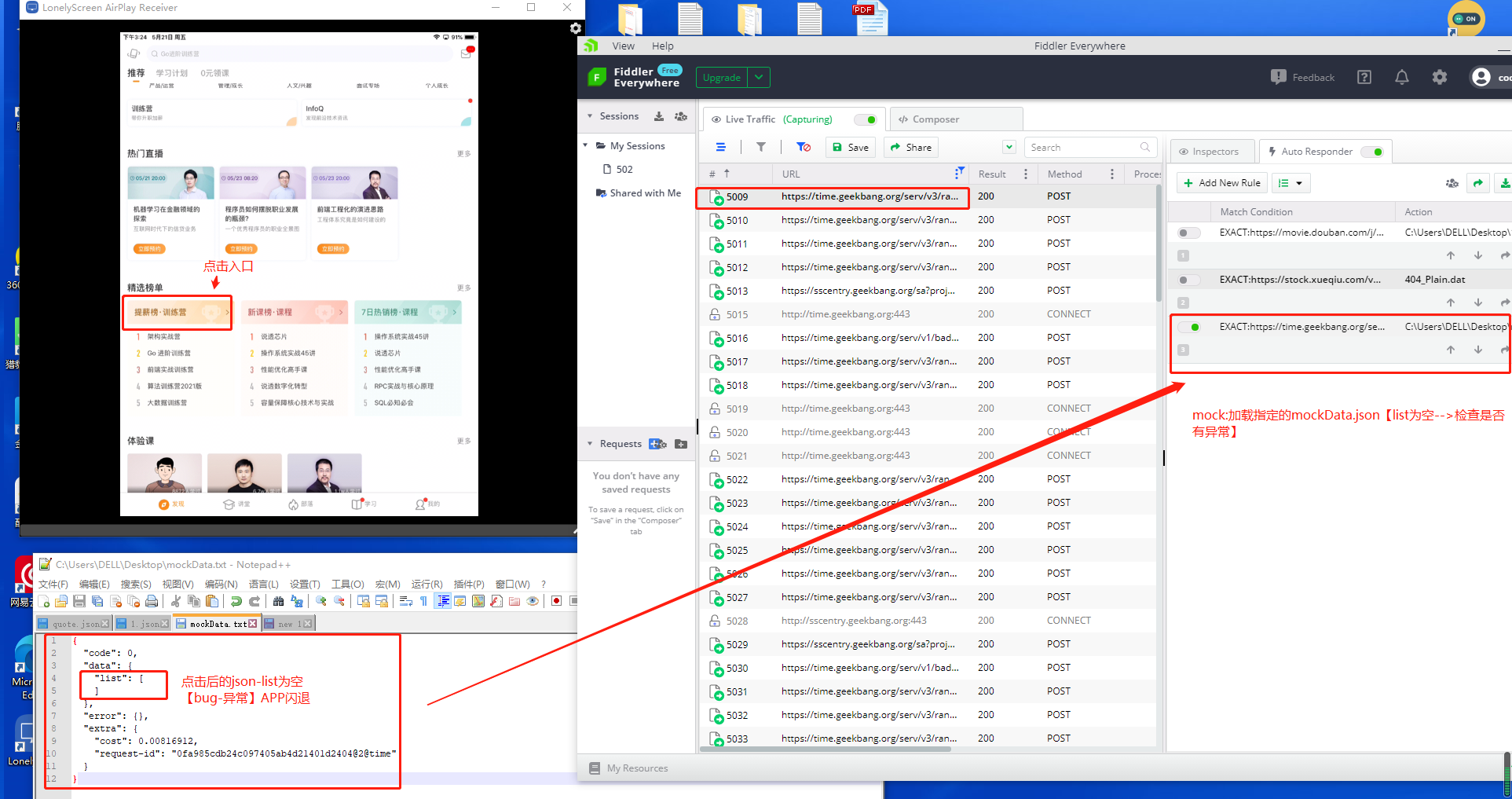Open the View menu in Fiddler

tap(624, 46)
